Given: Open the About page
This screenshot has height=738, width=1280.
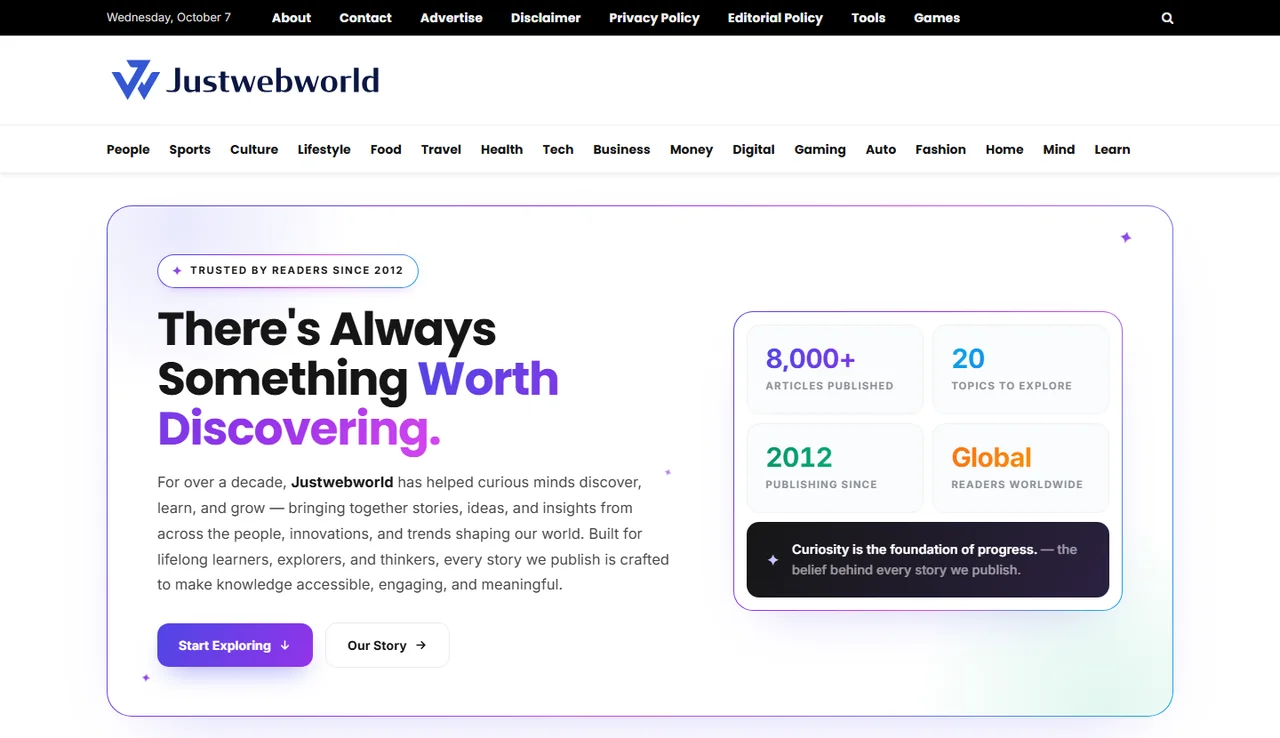Looking at the screenshot, I should pos(291,18).
